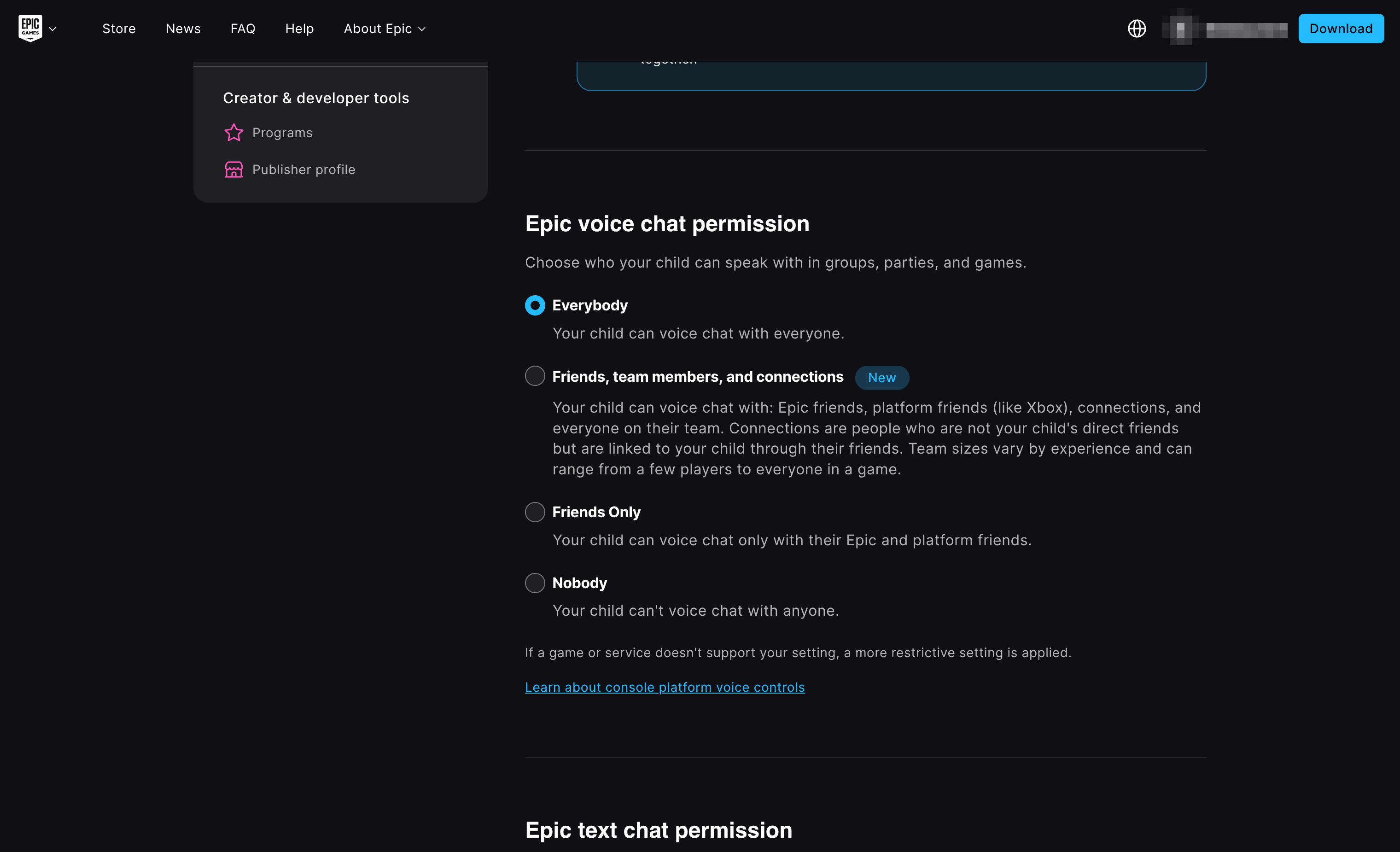Click the Epic voice chat permission heading
Image resolution: width=1400 pixels, height=852 pixels.
click(x=667, y=224)
